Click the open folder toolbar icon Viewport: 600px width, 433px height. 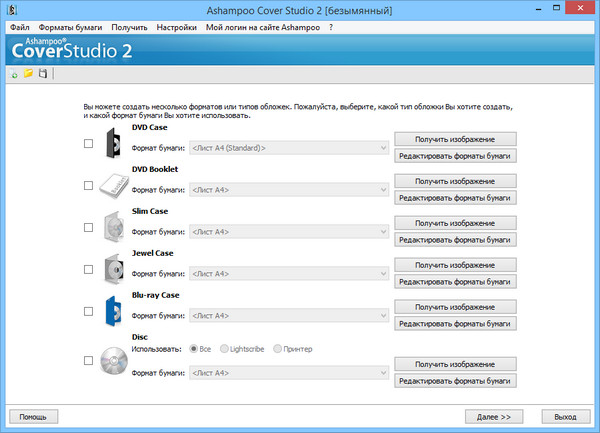[x=28, y=74]
